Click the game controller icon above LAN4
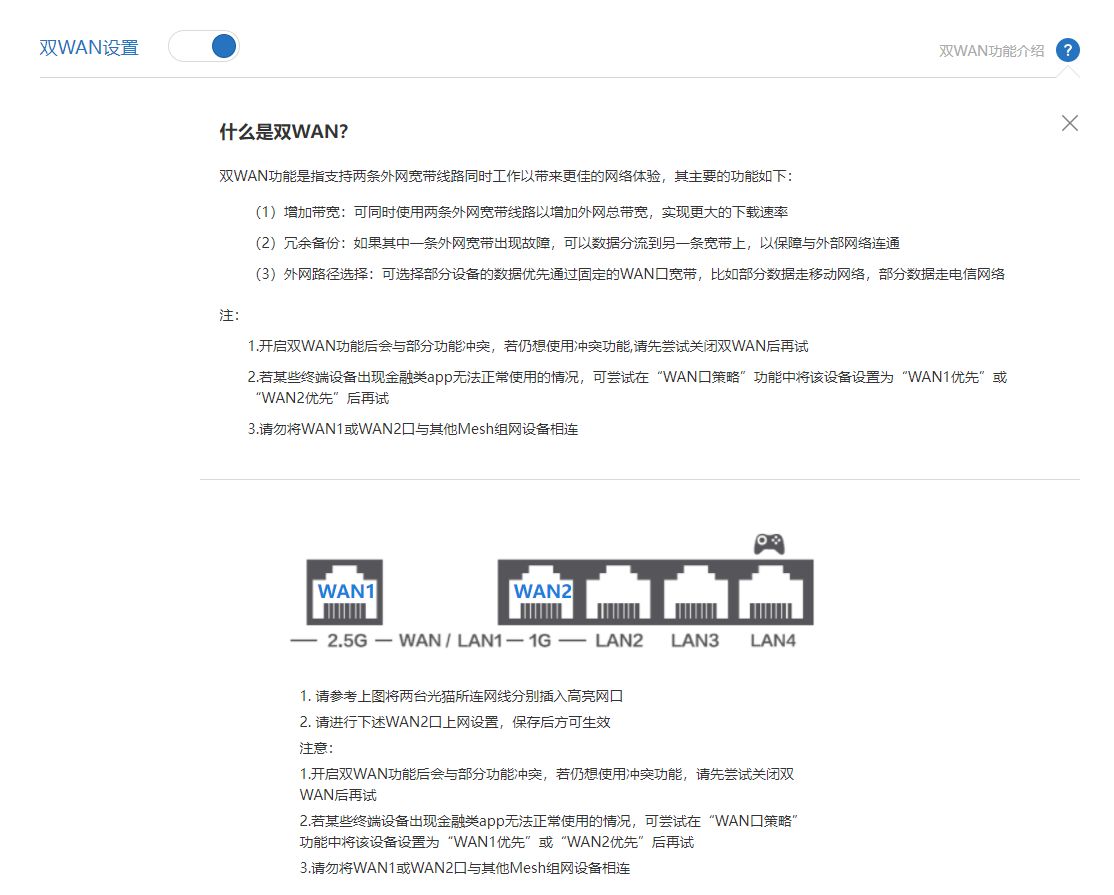Viewport: 1114px width, 895px height. click(x=769, y=544)
